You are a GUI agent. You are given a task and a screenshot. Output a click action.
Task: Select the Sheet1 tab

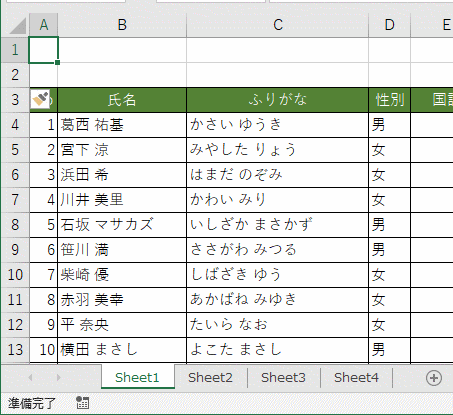[x=138, y=377]
